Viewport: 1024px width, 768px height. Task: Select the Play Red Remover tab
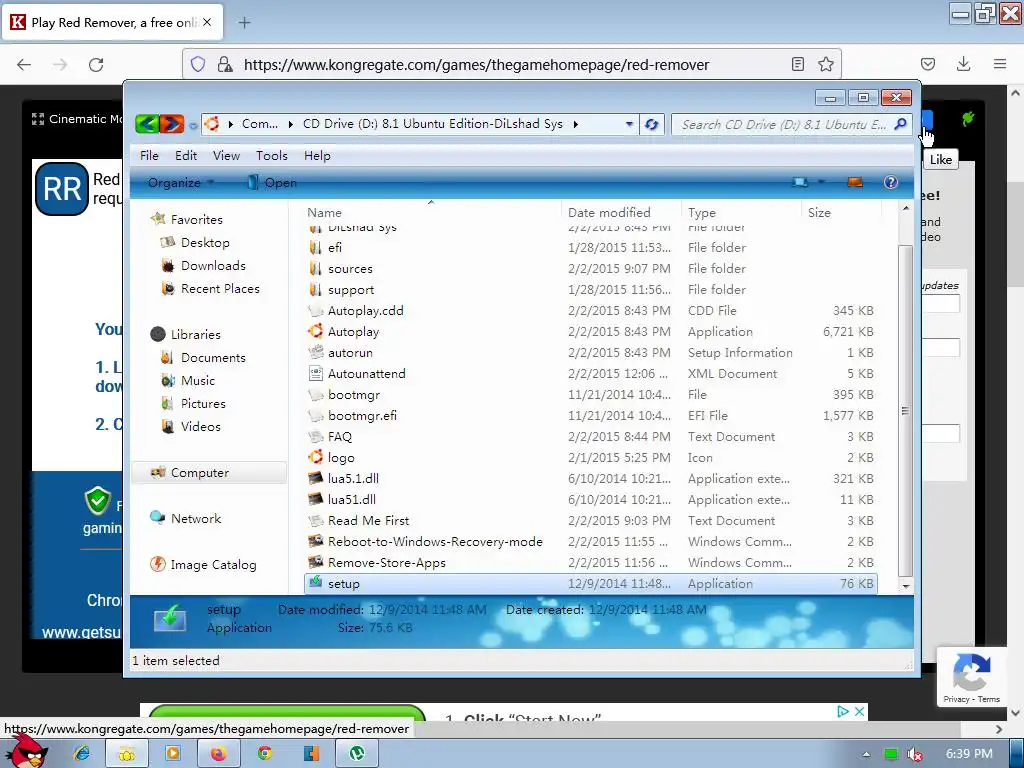pyautogui.click(x=112, y=23)
